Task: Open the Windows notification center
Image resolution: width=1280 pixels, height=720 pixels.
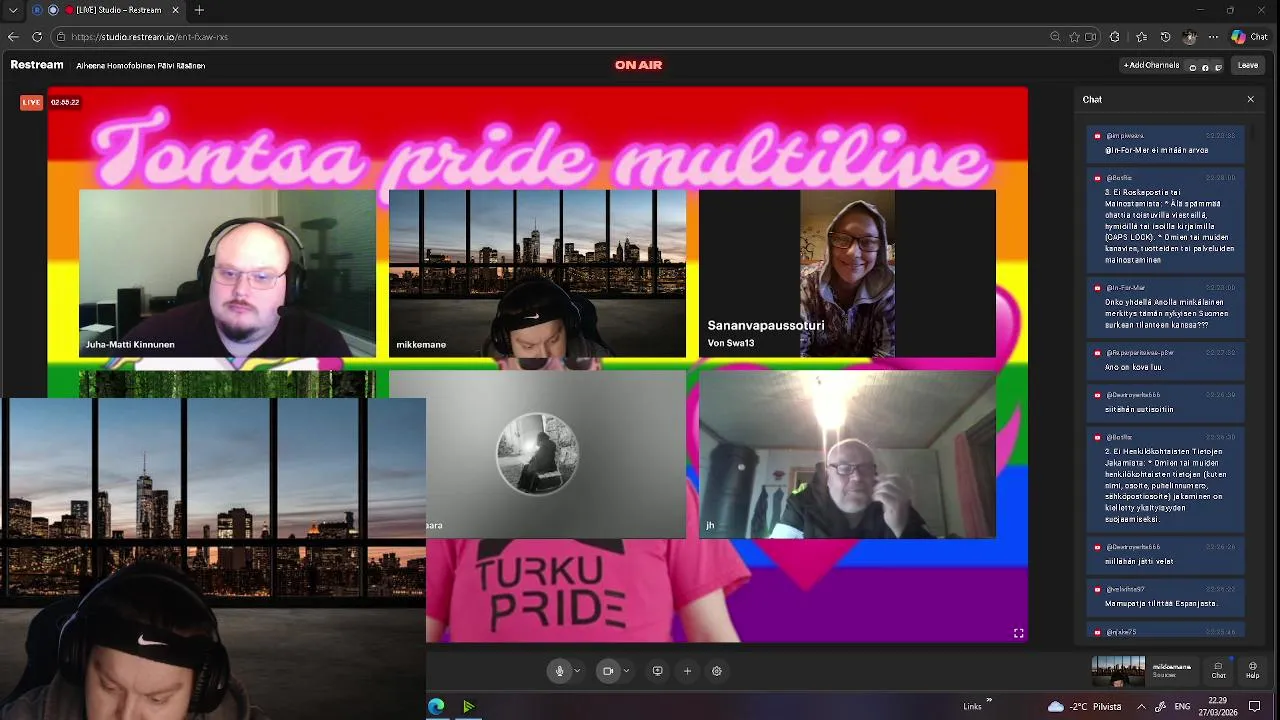Action: coord(1255,706)
